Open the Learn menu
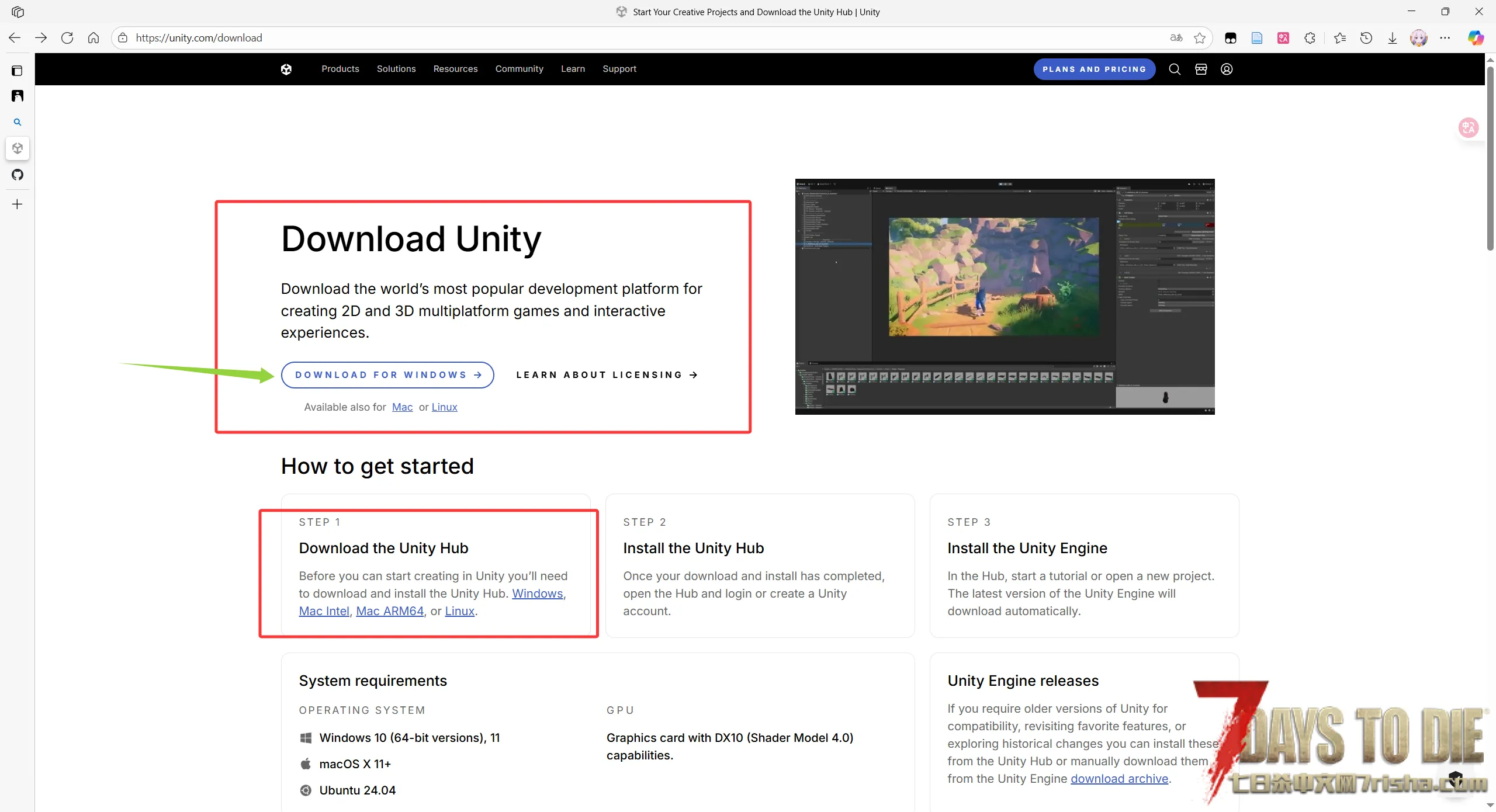Image resolution: width=1496 pixels, height=812 pixels. tap(573, 69)
